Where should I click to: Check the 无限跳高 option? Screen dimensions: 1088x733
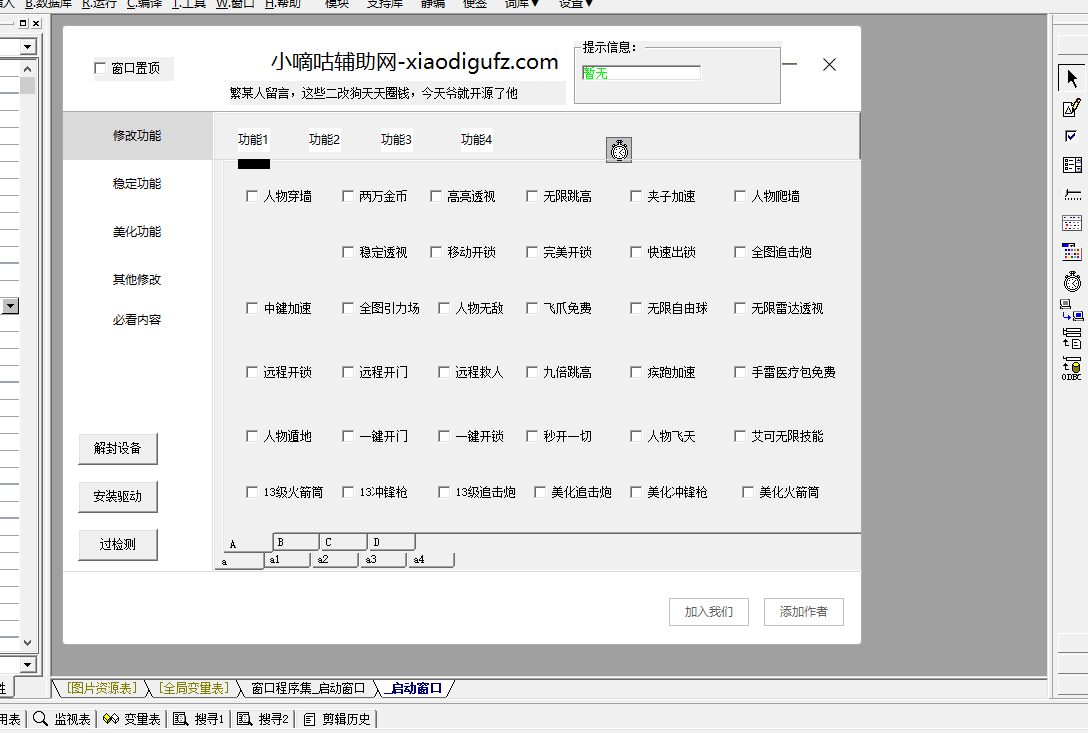point(532,196)
